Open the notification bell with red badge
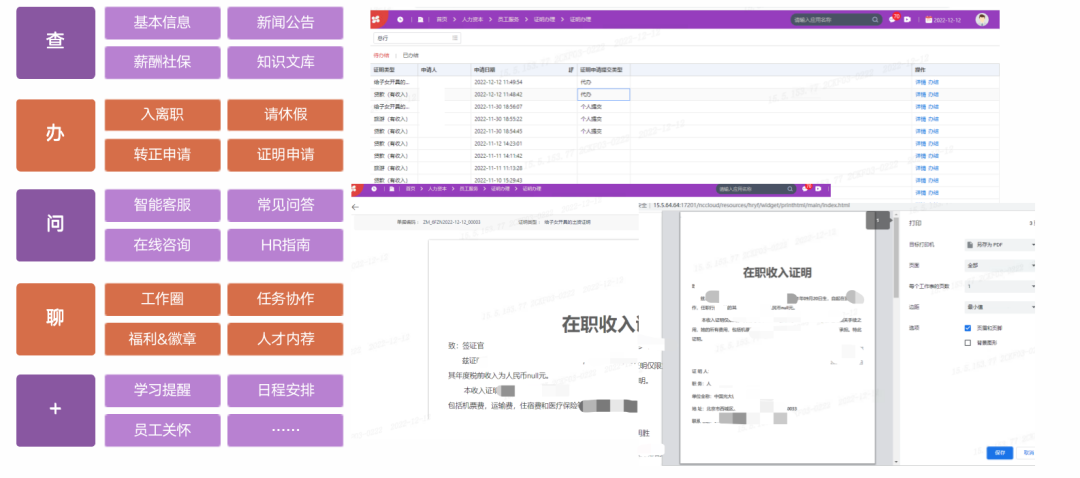 (892, 19)
